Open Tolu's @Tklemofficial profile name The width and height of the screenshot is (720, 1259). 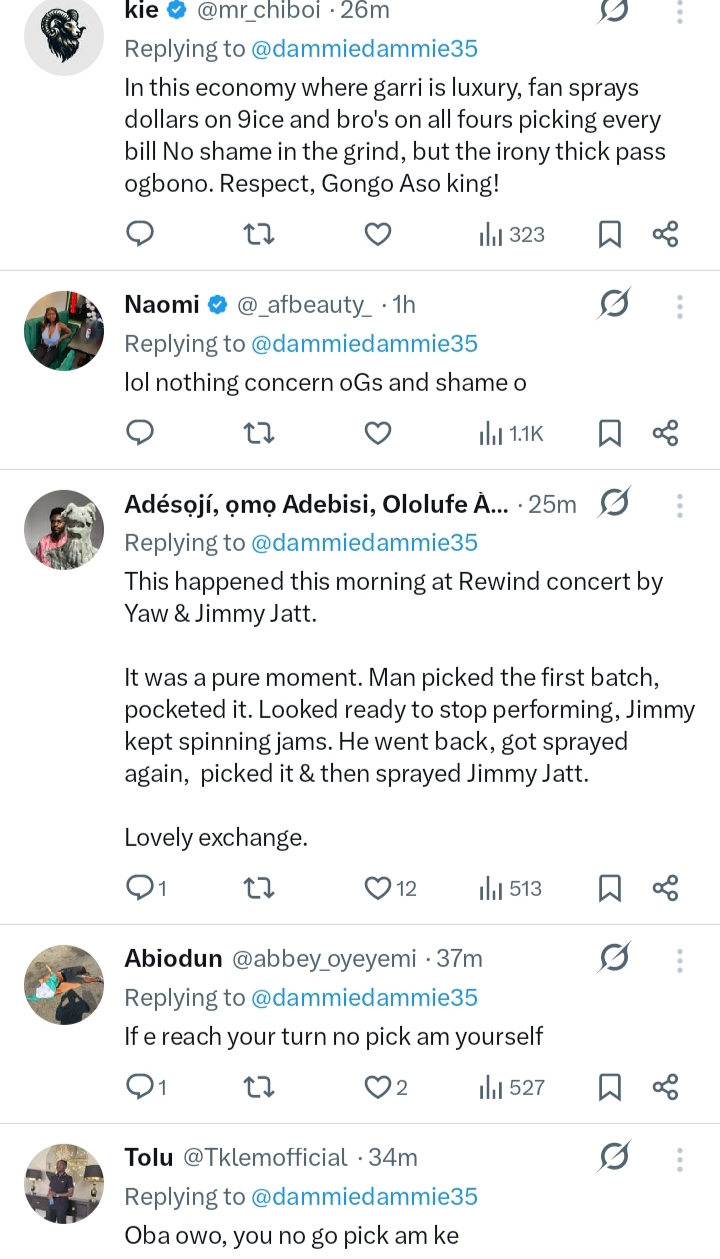tap(264, 1158)
